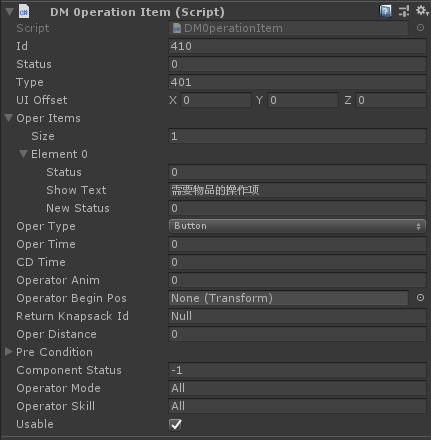This screenshot has width=431, height=440.
Task: Click the CD Time label
Action: (41, 262)
